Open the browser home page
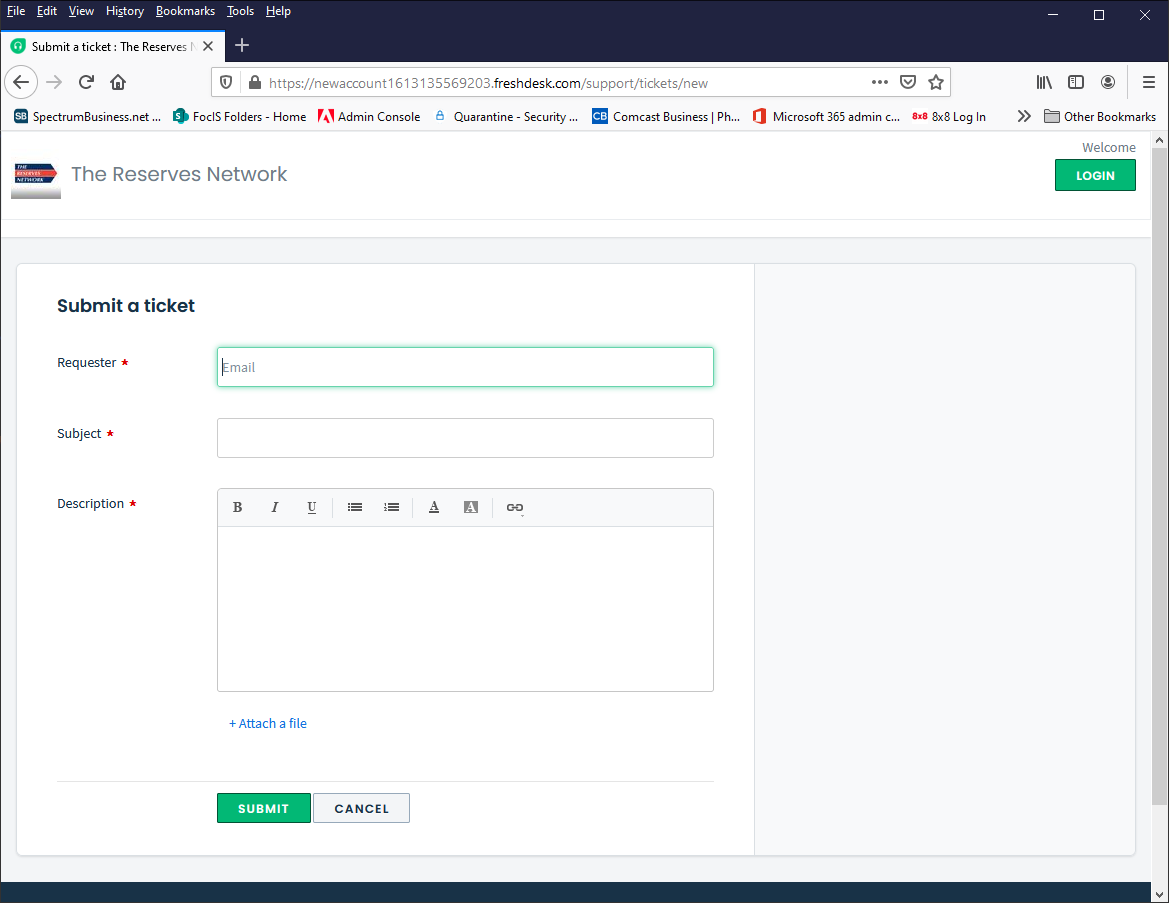The width and height of the screenshot is (1169, 903). pos(118,82)
